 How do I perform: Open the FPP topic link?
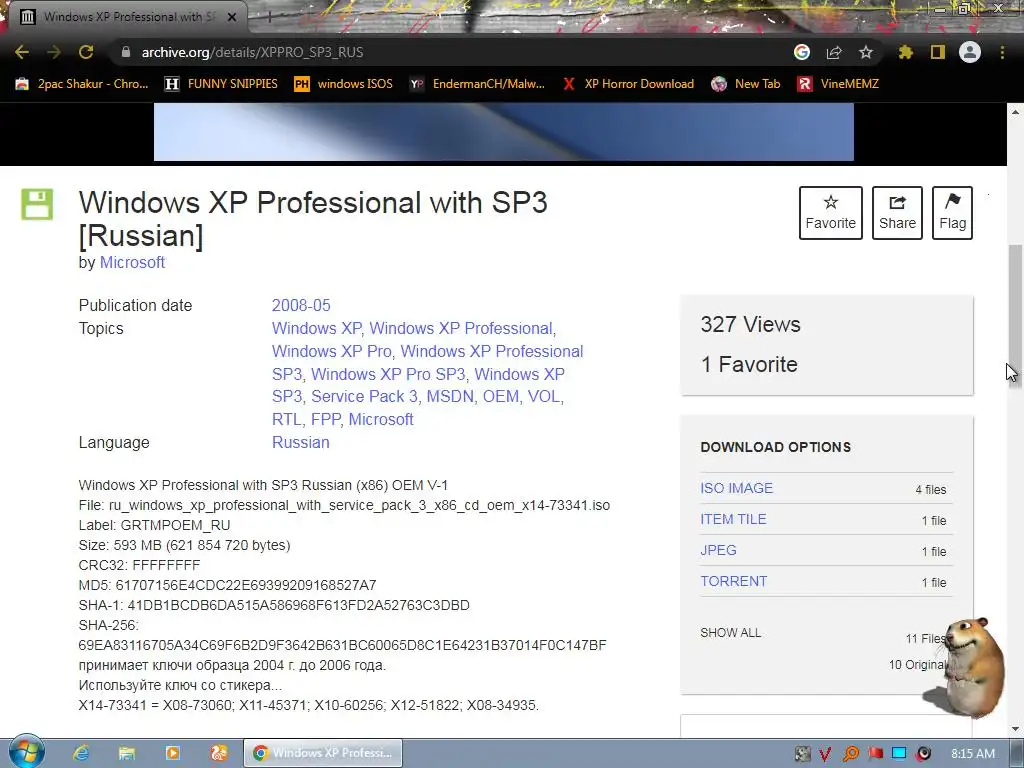coord(325,419)
